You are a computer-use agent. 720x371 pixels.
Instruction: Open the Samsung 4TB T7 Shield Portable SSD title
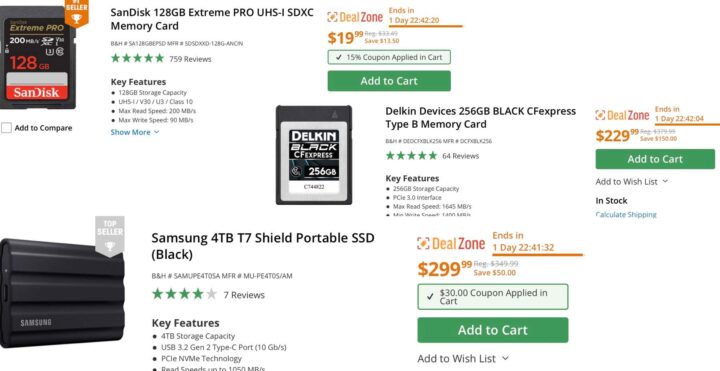[x=263, y=246]
